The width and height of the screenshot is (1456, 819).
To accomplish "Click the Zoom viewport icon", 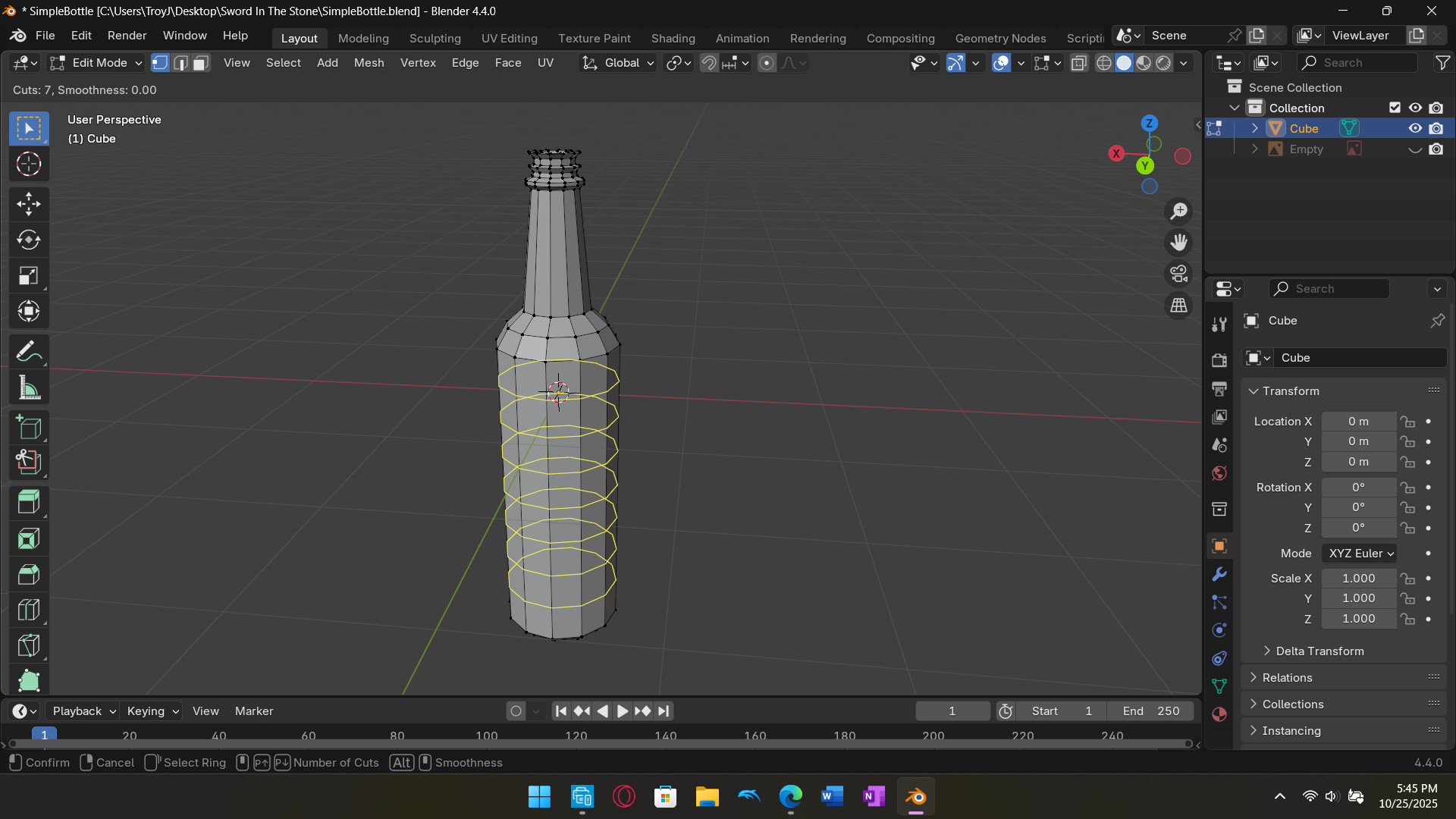I will coord(1178,211).
